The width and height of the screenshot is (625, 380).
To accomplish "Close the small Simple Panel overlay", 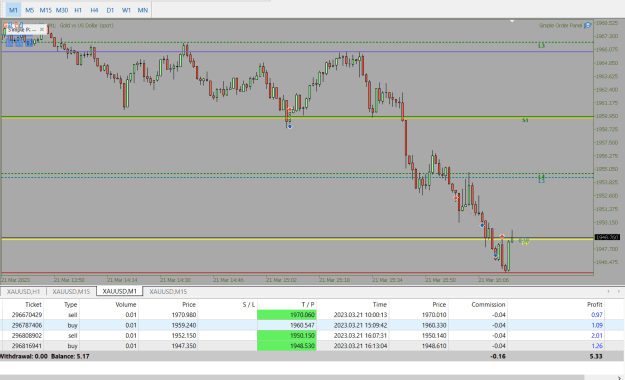I will coord(41,30).
